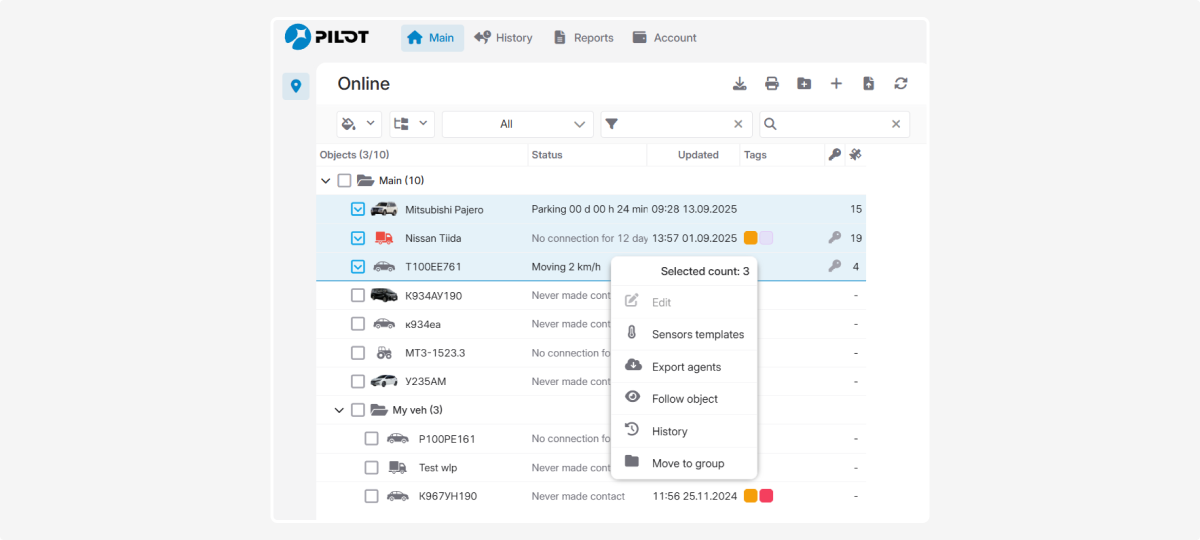Click the search input field
Image resolution: width=1200 pixels, height=540 pixels.
[832, 124]
